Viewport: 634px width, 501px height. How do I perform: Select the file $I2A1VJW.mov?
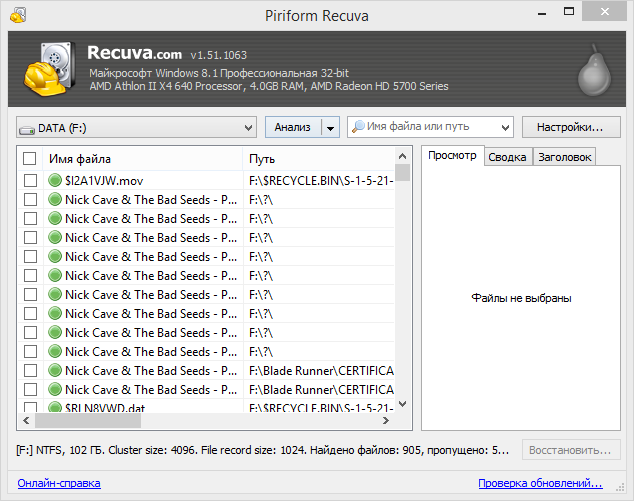tap(104, 181)
